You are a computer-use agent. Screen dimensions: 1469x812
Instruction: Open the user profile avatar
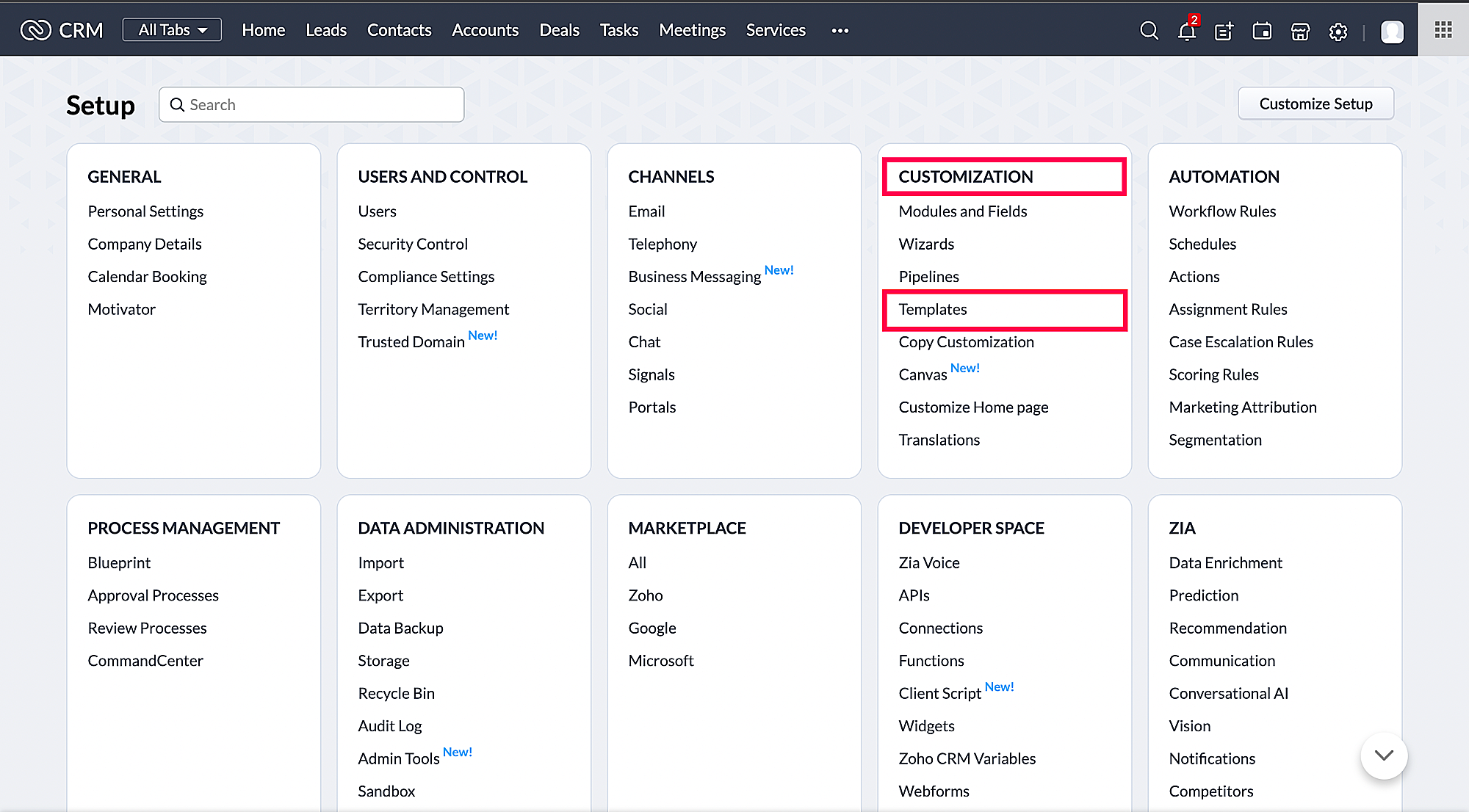(1392, 31)
